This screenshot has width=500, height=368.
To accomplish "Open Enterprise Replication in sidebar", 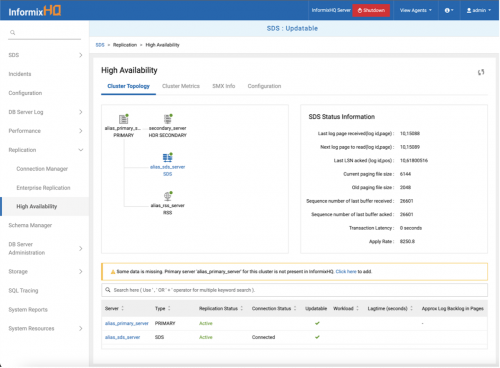I will coord(43,188).
